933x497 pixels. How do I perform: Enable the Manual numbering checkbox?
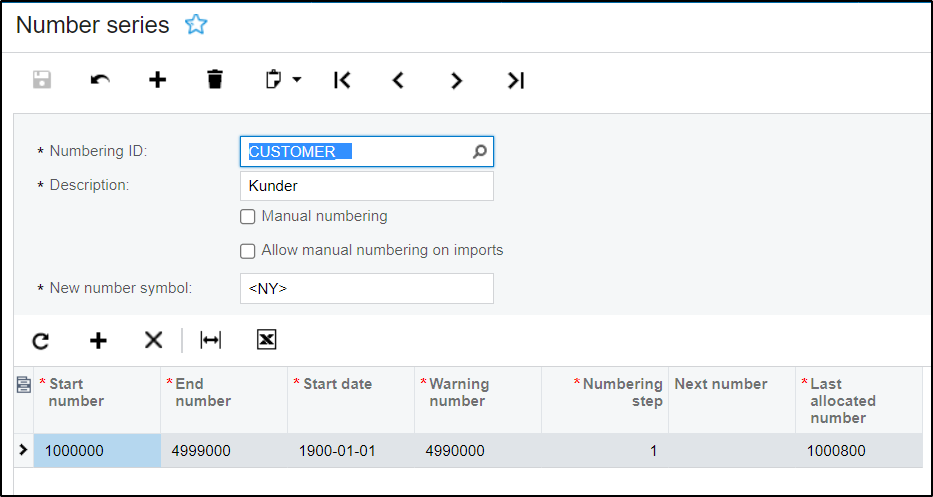[248, 217]
